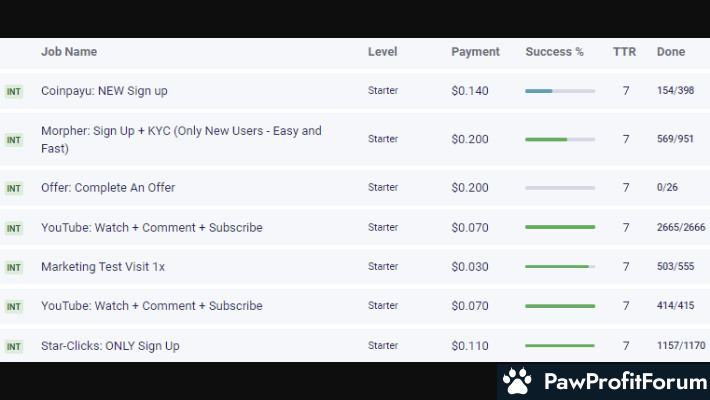Sort by the Done column header

(671, 52)
